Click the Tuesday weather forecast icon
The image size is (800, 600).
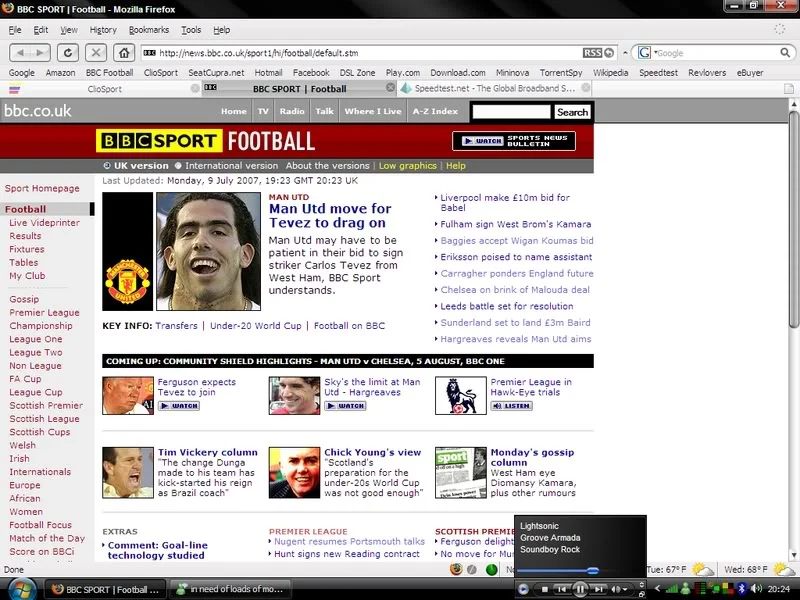point(703,569)
